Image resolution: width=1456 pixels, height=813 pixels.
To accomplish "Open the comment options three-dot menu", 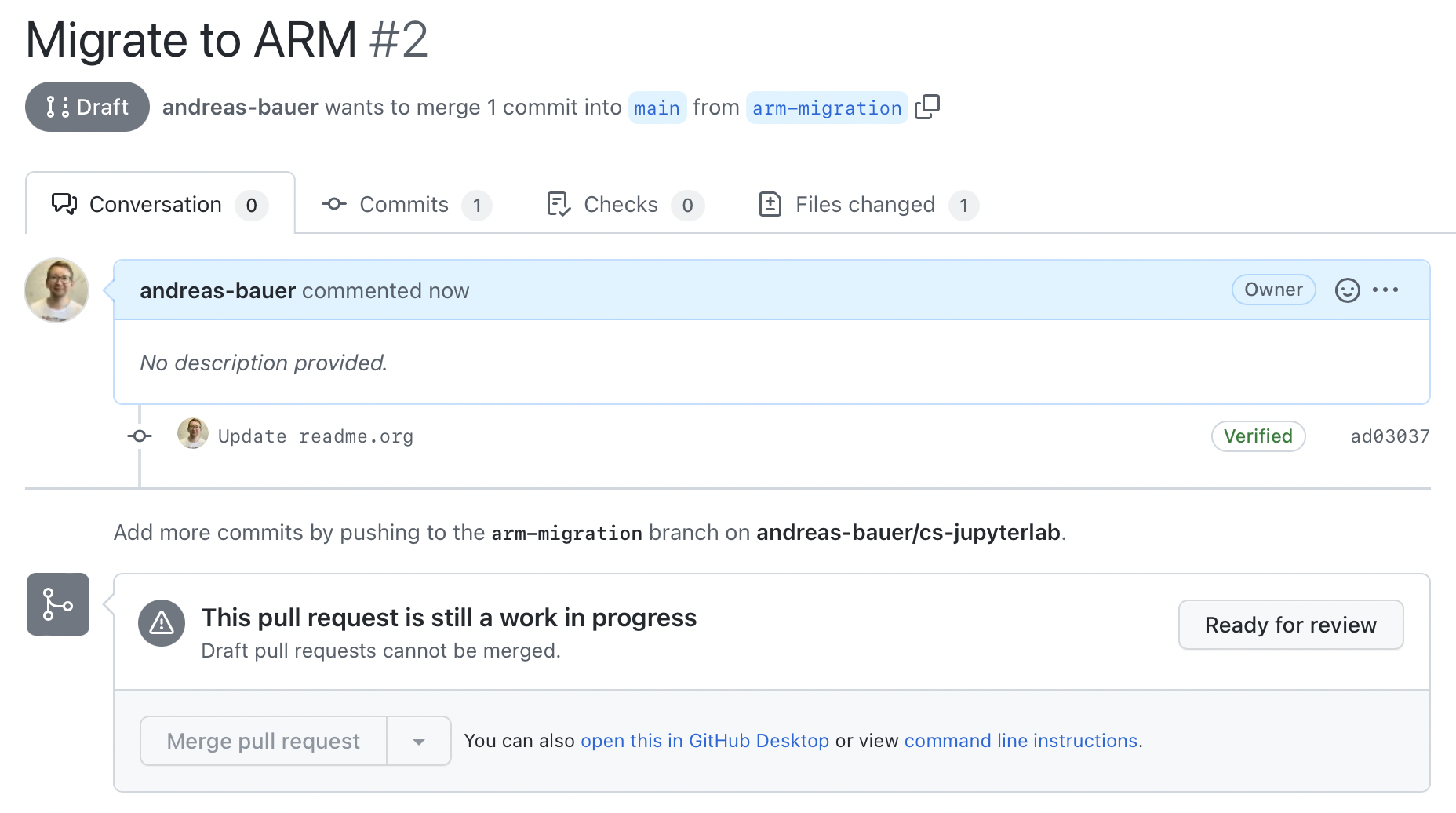I will 1385,290.
